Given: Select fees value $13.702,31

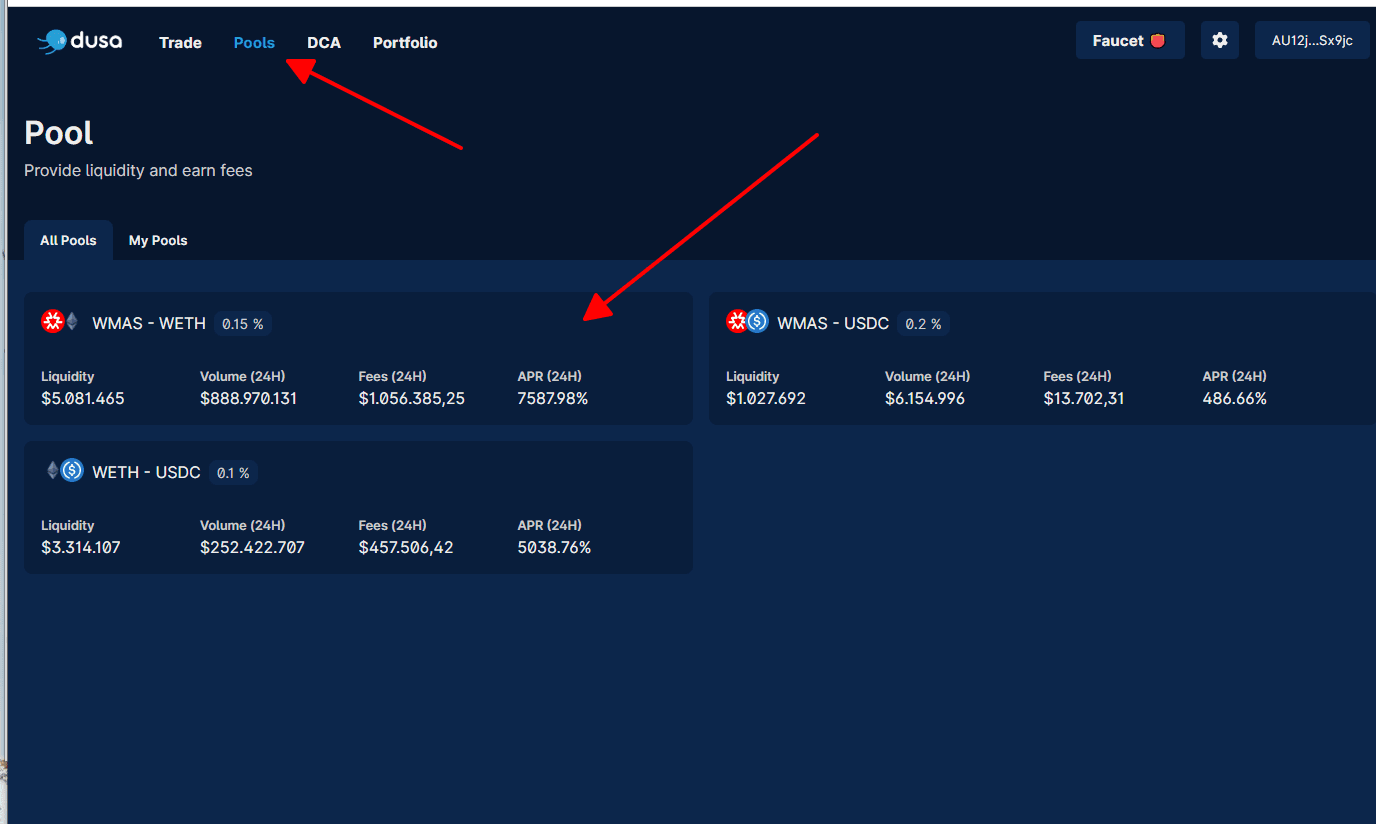Looking at the screenshot, I should 1084,398.
